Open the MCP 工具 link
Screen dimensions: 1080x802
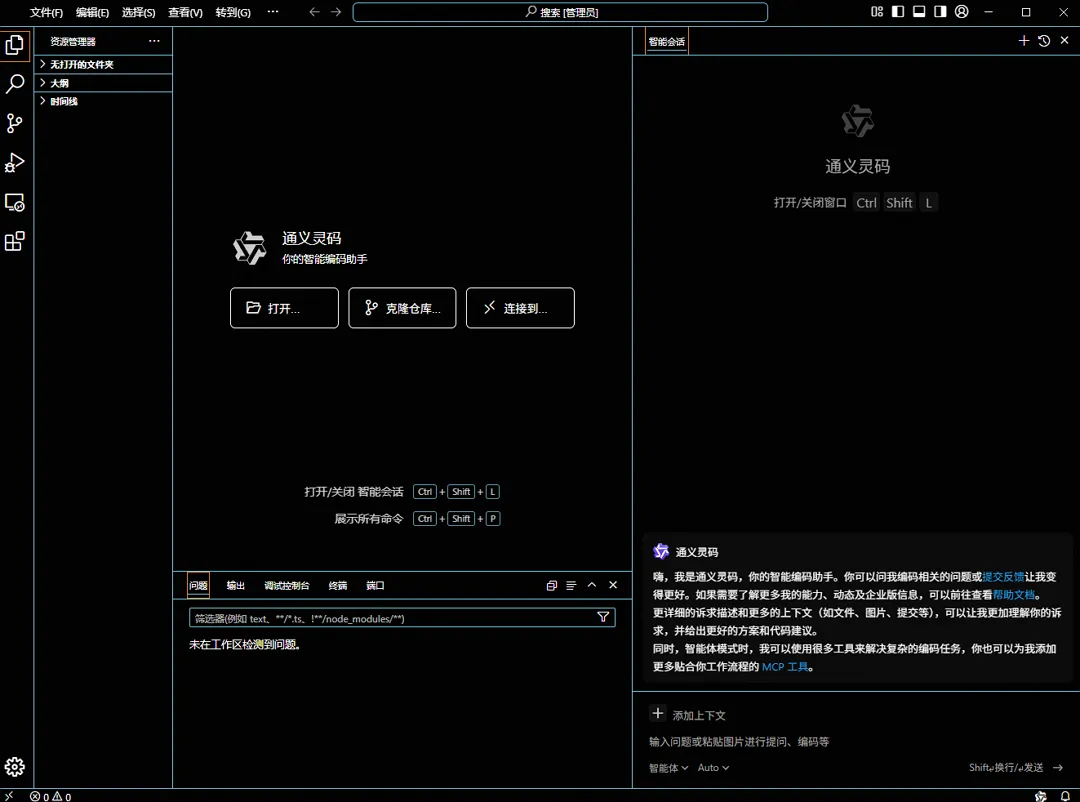tap(785, 667)
